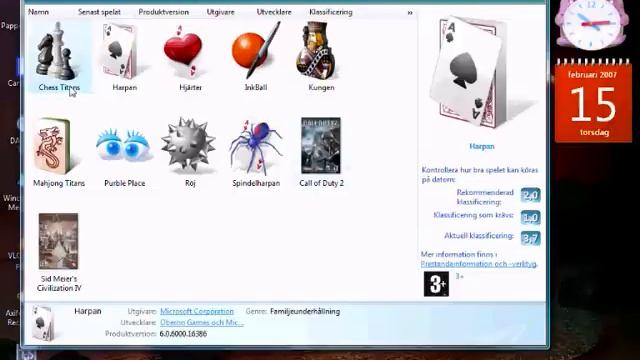Select the Kungen card game icon
This screenshot has height=360, width=640.
click(x=317, y=51)
